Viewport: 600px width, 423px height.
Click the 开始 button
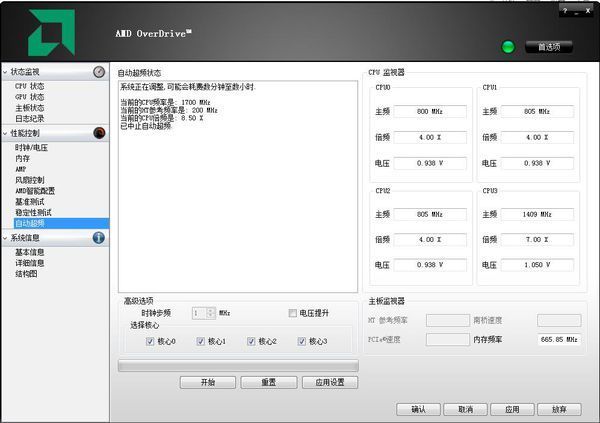pos(208,382)
